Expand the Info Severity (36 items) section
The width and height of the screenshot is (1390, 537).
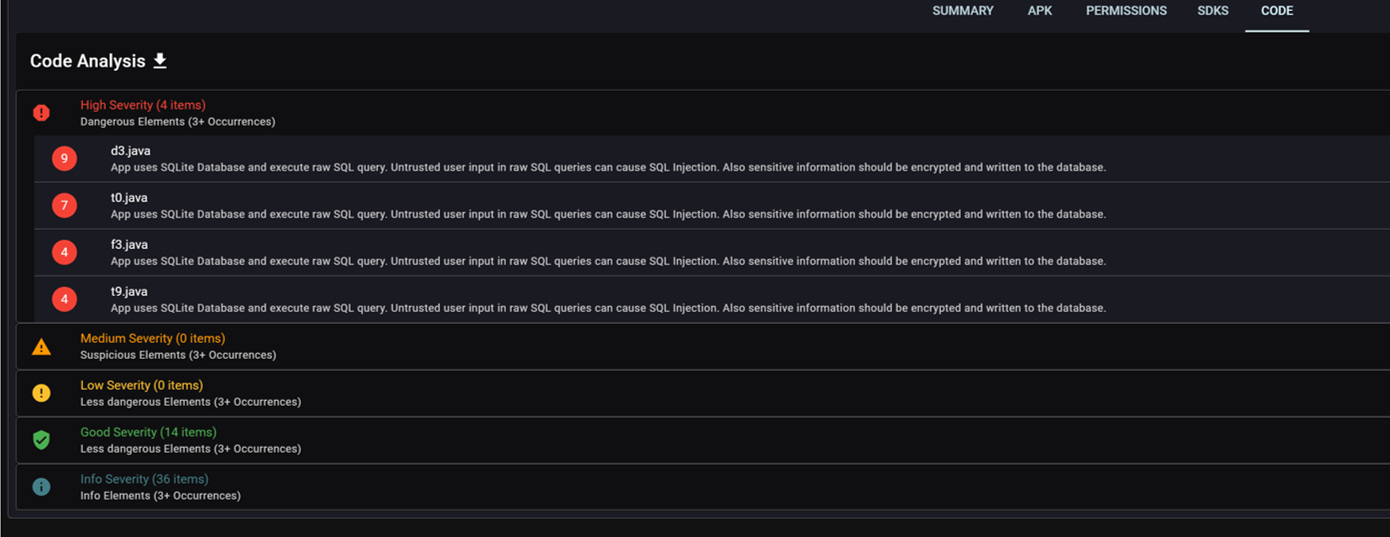coord(703,487)
